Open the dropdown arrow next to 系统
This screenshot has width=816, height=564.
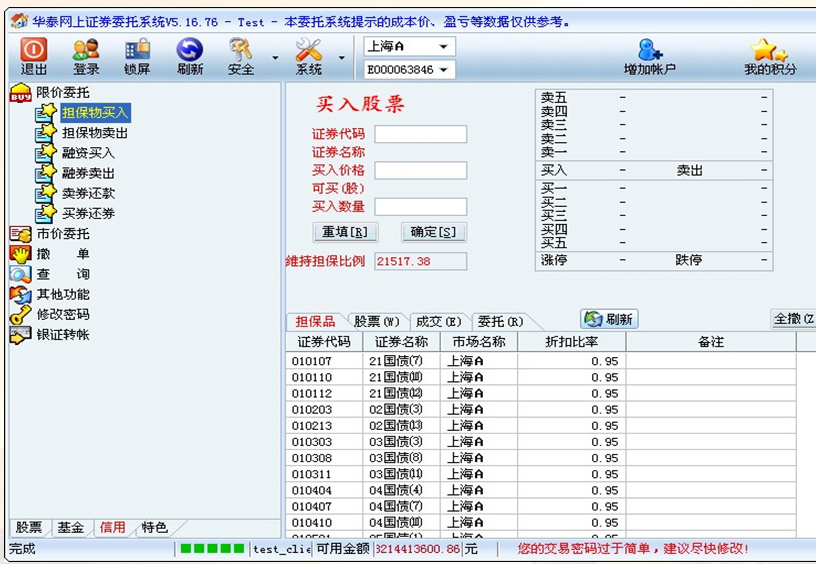pos(342,58)
